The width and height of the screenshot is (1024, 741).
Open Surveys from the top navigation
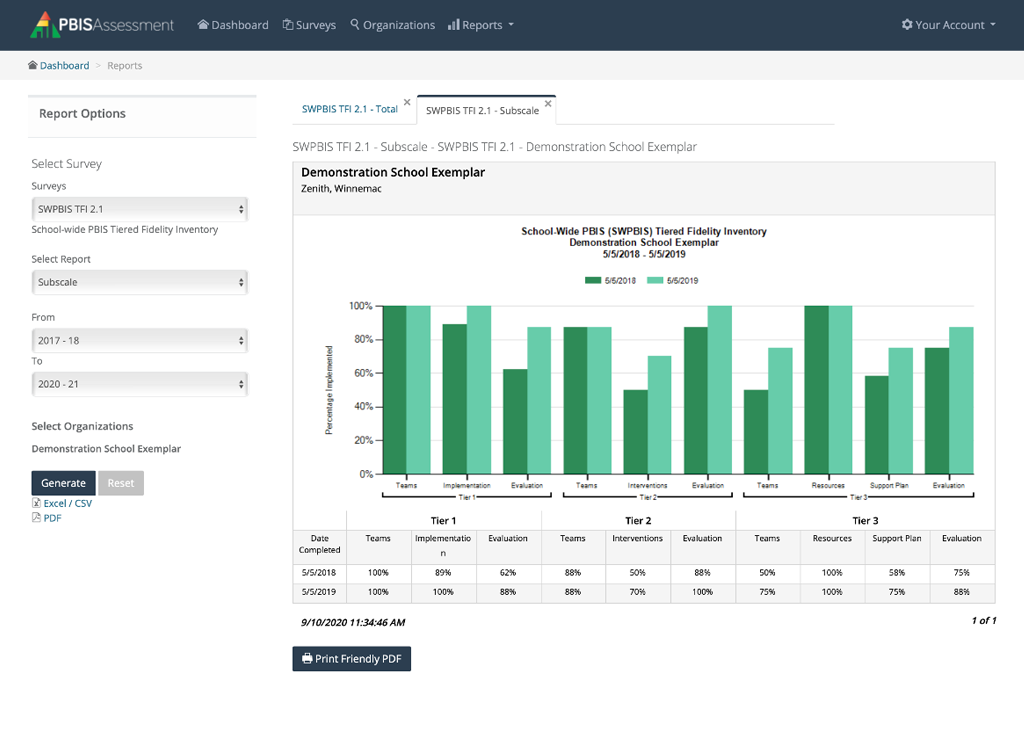click(x=309, y=25)
